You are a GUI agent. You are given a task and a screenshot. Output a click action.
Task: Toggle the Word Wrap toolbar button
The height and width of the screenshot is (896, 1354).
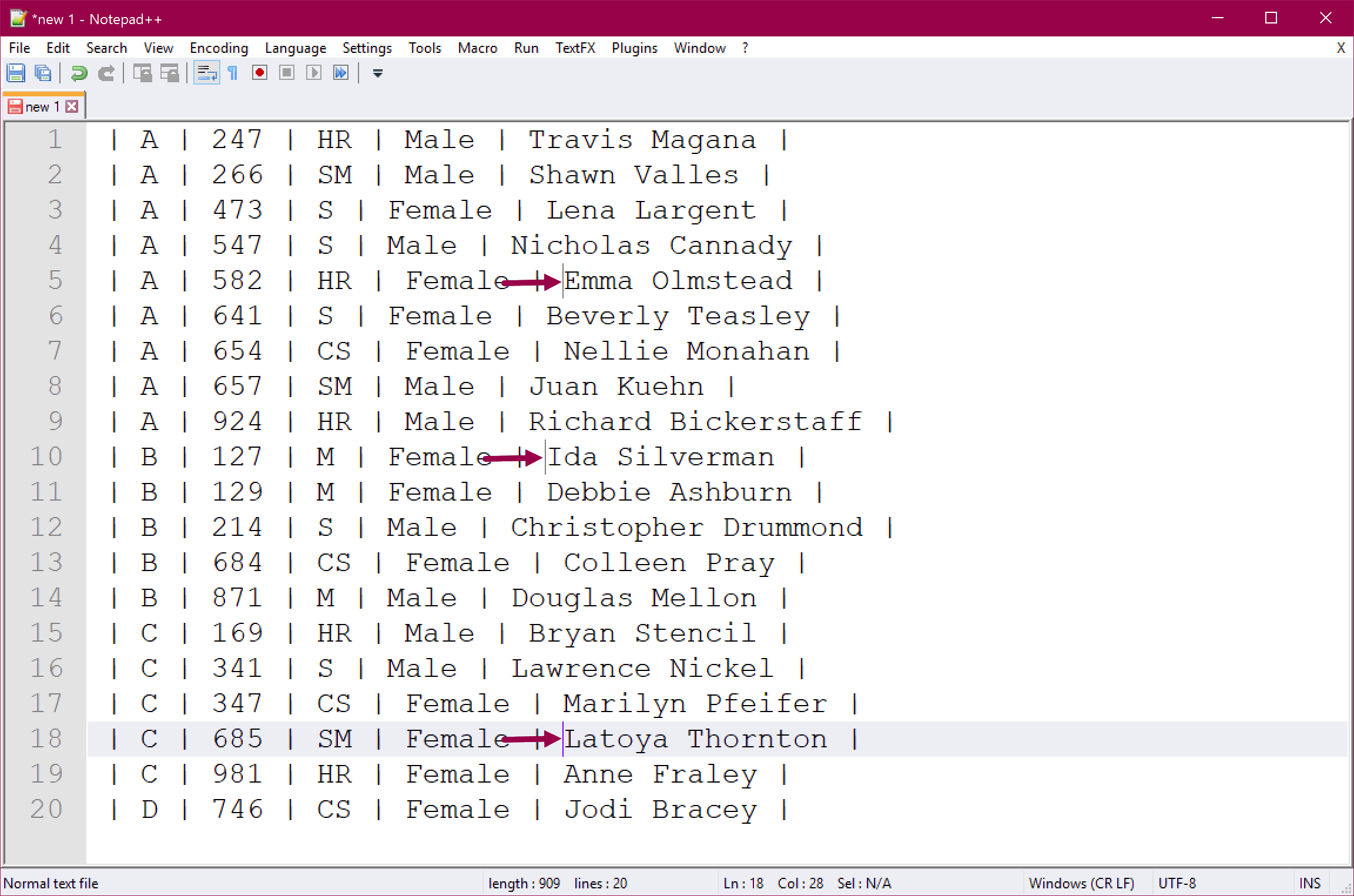[x=206, y=73]
